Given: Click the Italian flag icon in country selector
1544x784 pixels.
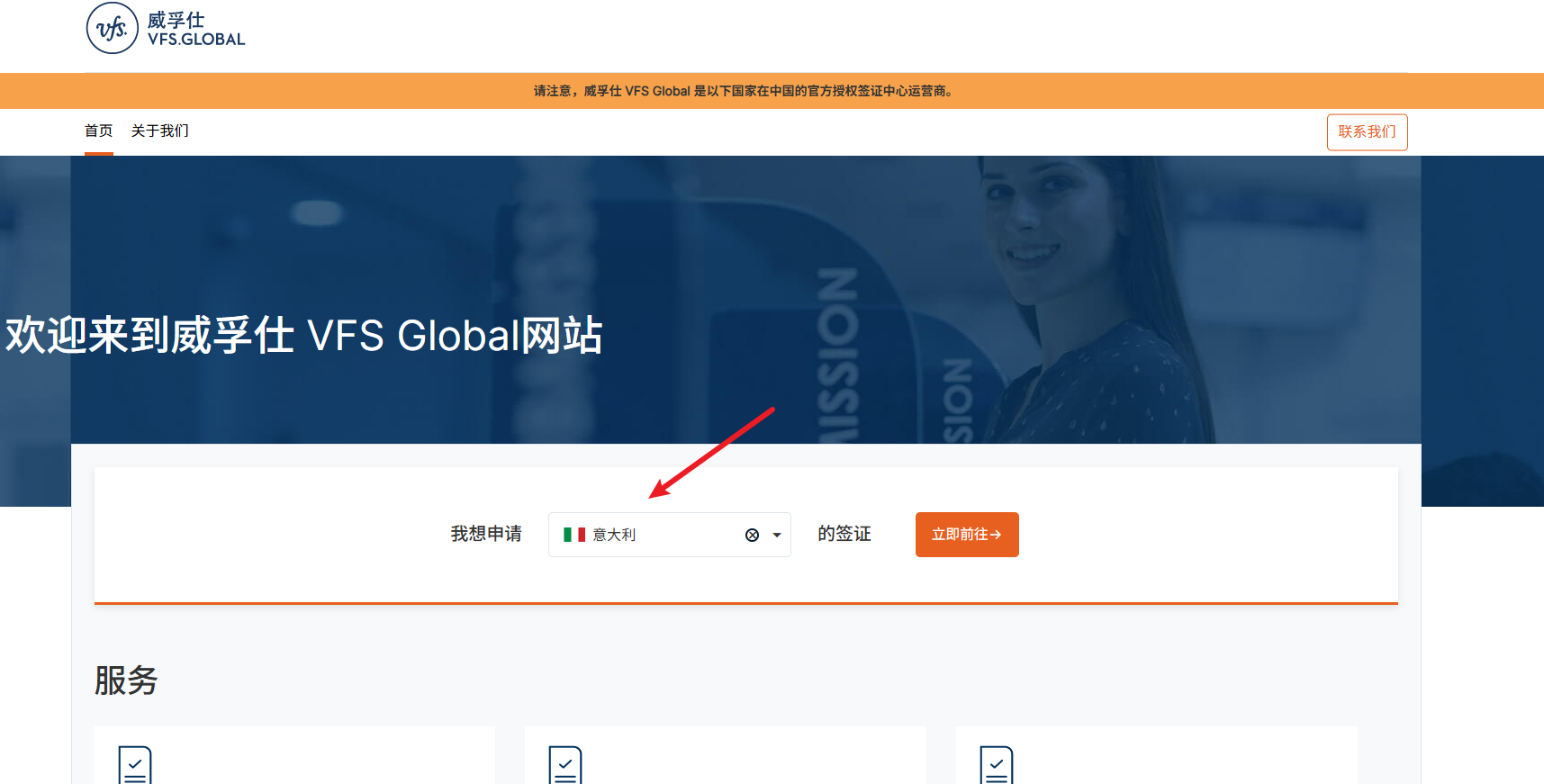Looking at the screenshot, I should tap(574, 535).
